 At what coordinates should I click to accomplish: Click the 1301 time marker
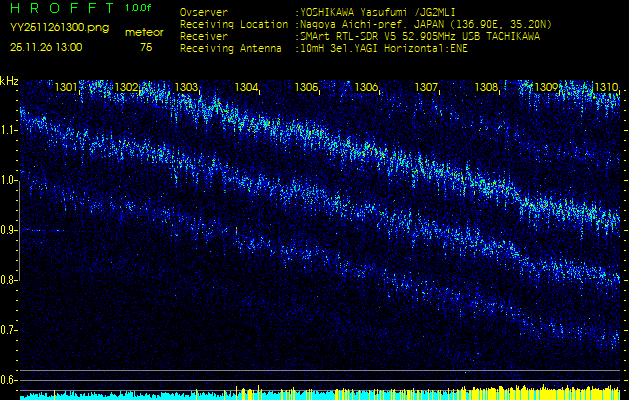[66, 88]
